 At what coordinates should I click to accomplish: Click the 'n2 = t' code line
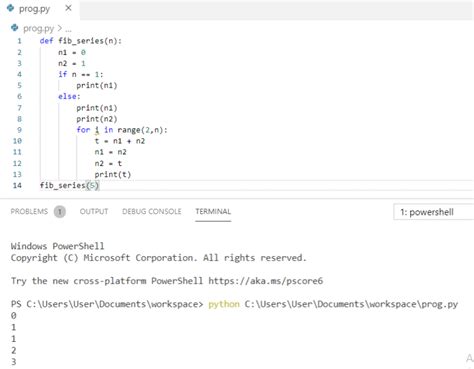point(108,163)
